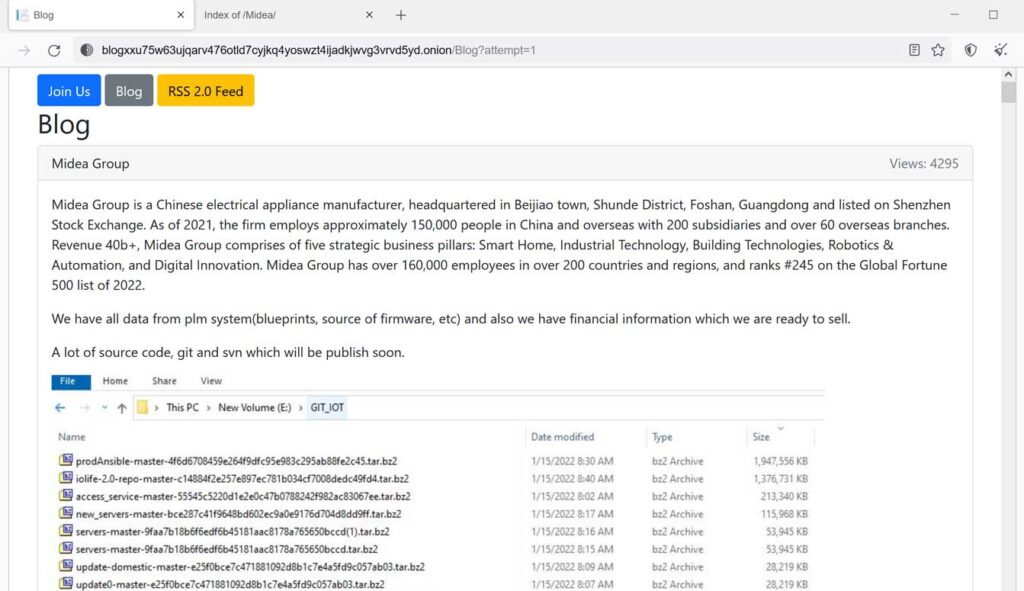Viewport: 1024px width, 591px height.
Task: Click the archive icon beside update-domestic-master
Action: click(66, 566)
